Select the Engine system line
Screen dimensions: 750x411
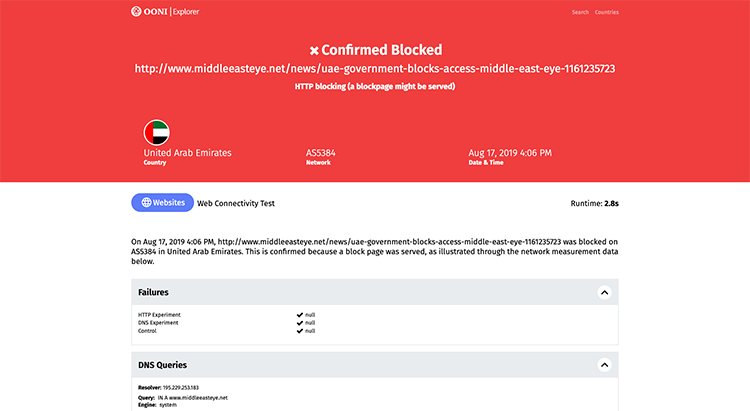[157, 405]
